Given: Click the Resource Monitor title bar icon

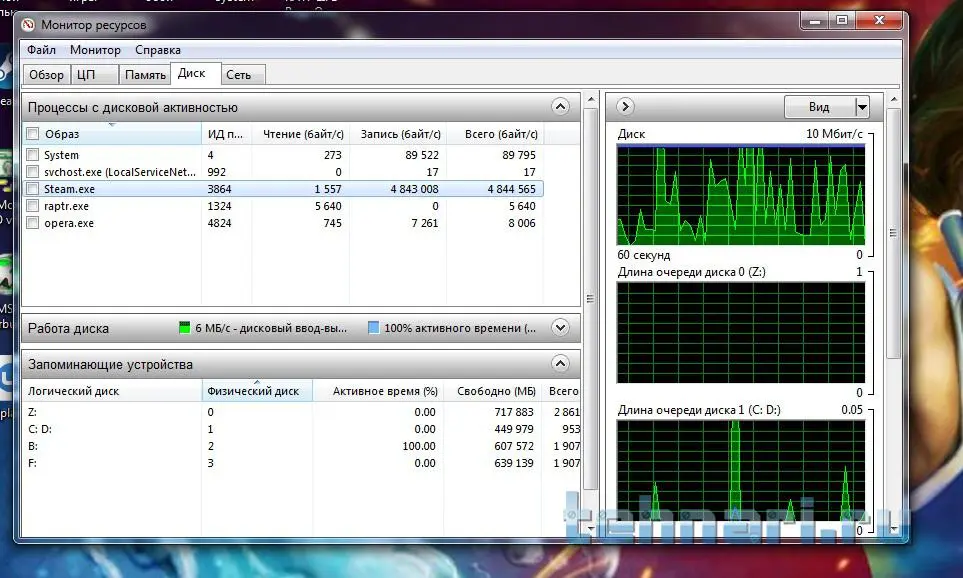Looking at the screenshot, I should (28, 25).
